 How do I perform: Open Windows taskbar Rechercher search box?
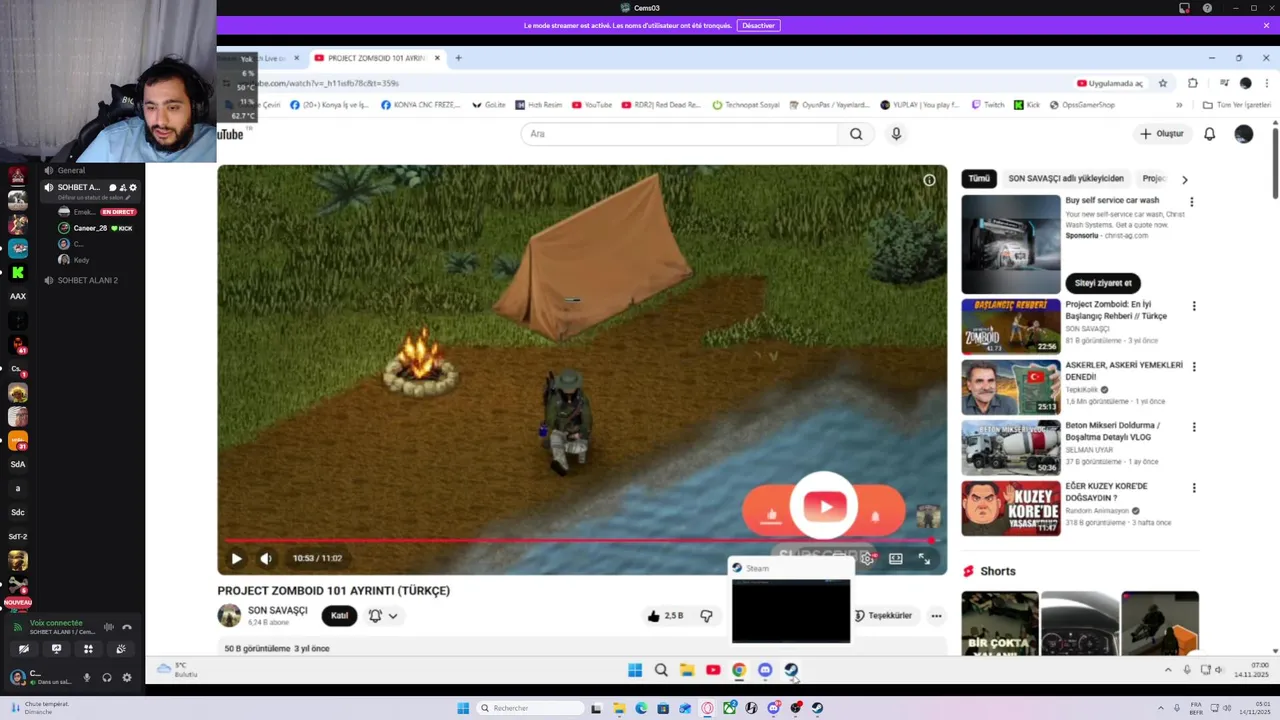tap(530, 708)
